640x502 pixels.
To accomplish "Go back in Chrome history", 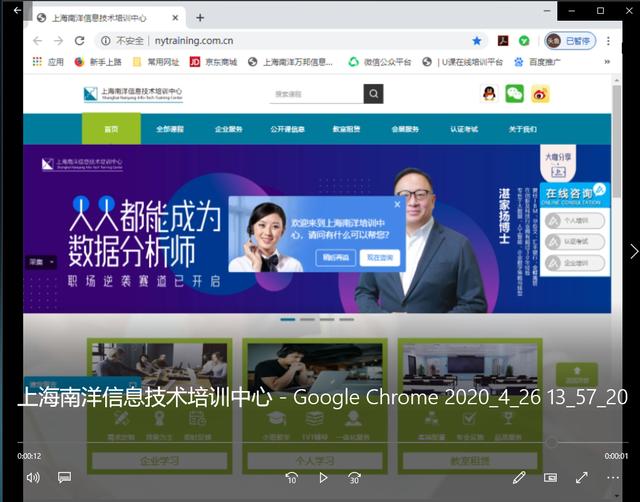I will 38,40.
